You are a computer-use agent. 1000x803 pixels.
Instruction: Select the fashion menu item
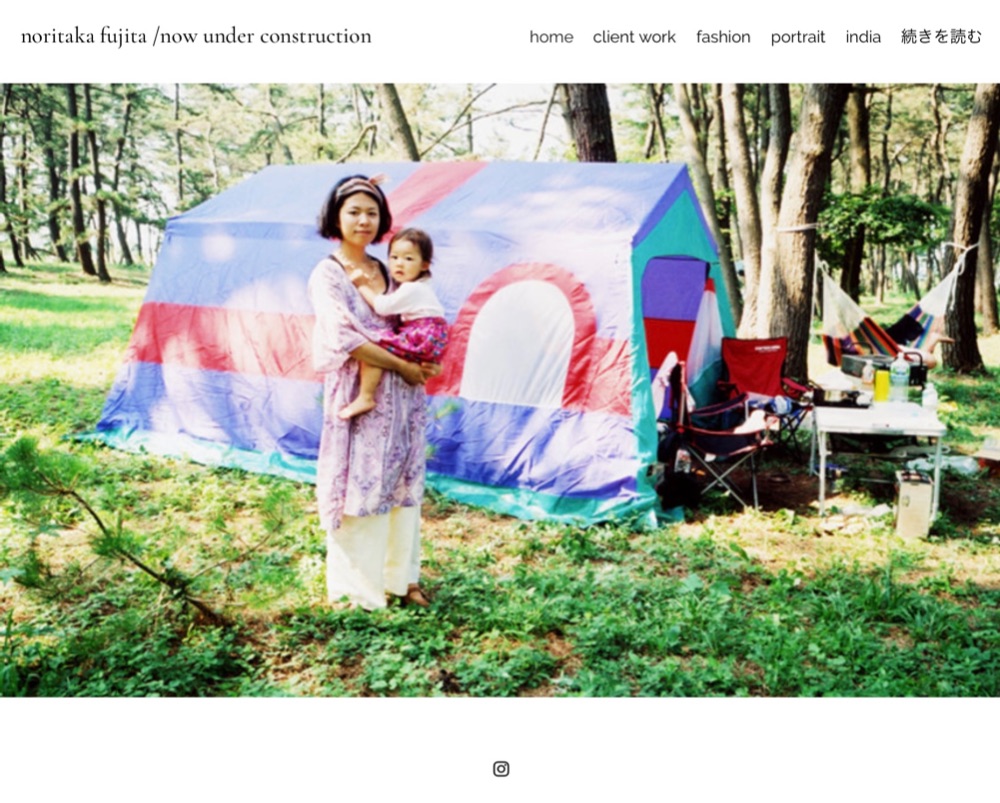(x=723, y=37)
